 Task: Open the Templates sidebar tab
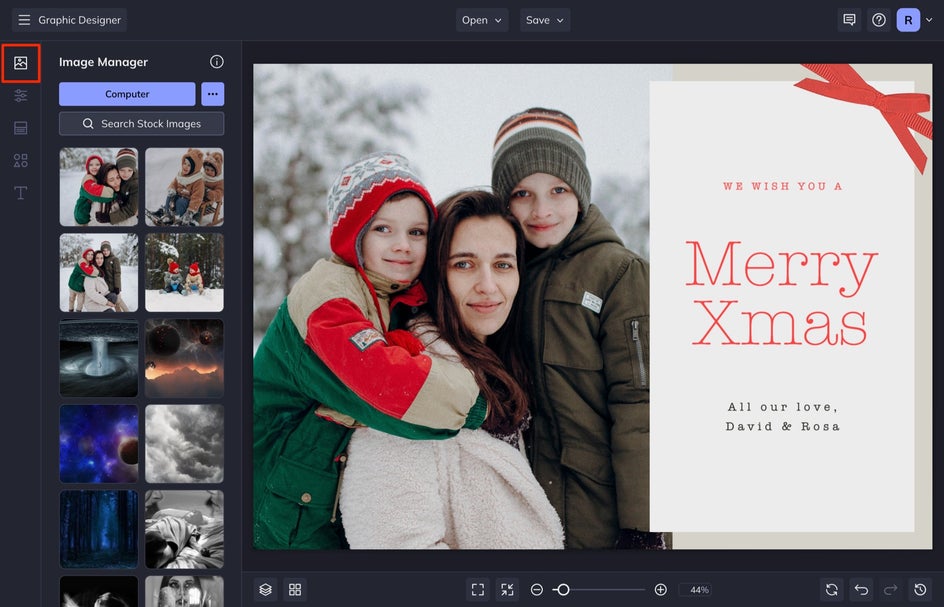(x=20, y=128)
